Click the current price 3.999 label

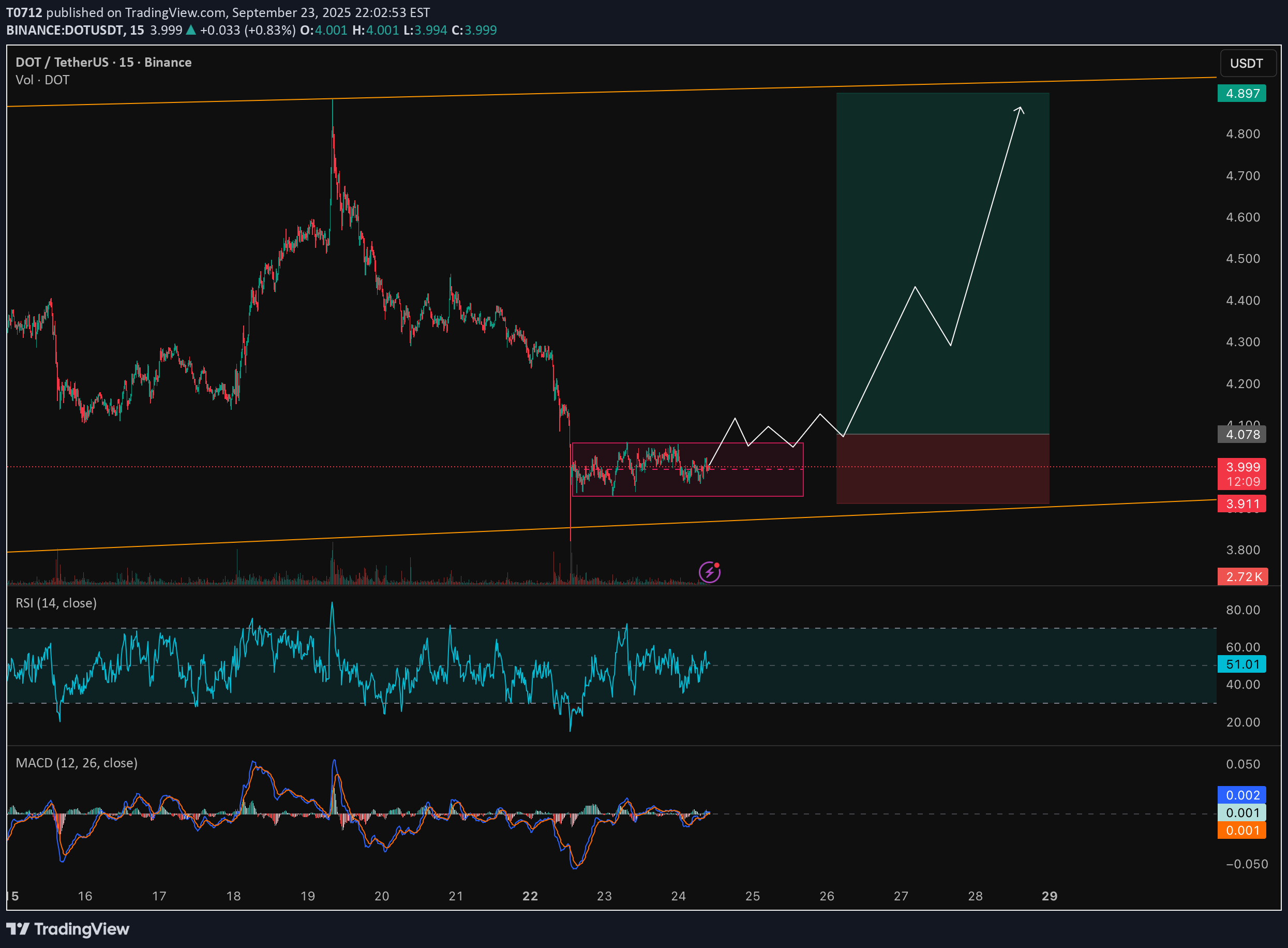[1241, 467]
